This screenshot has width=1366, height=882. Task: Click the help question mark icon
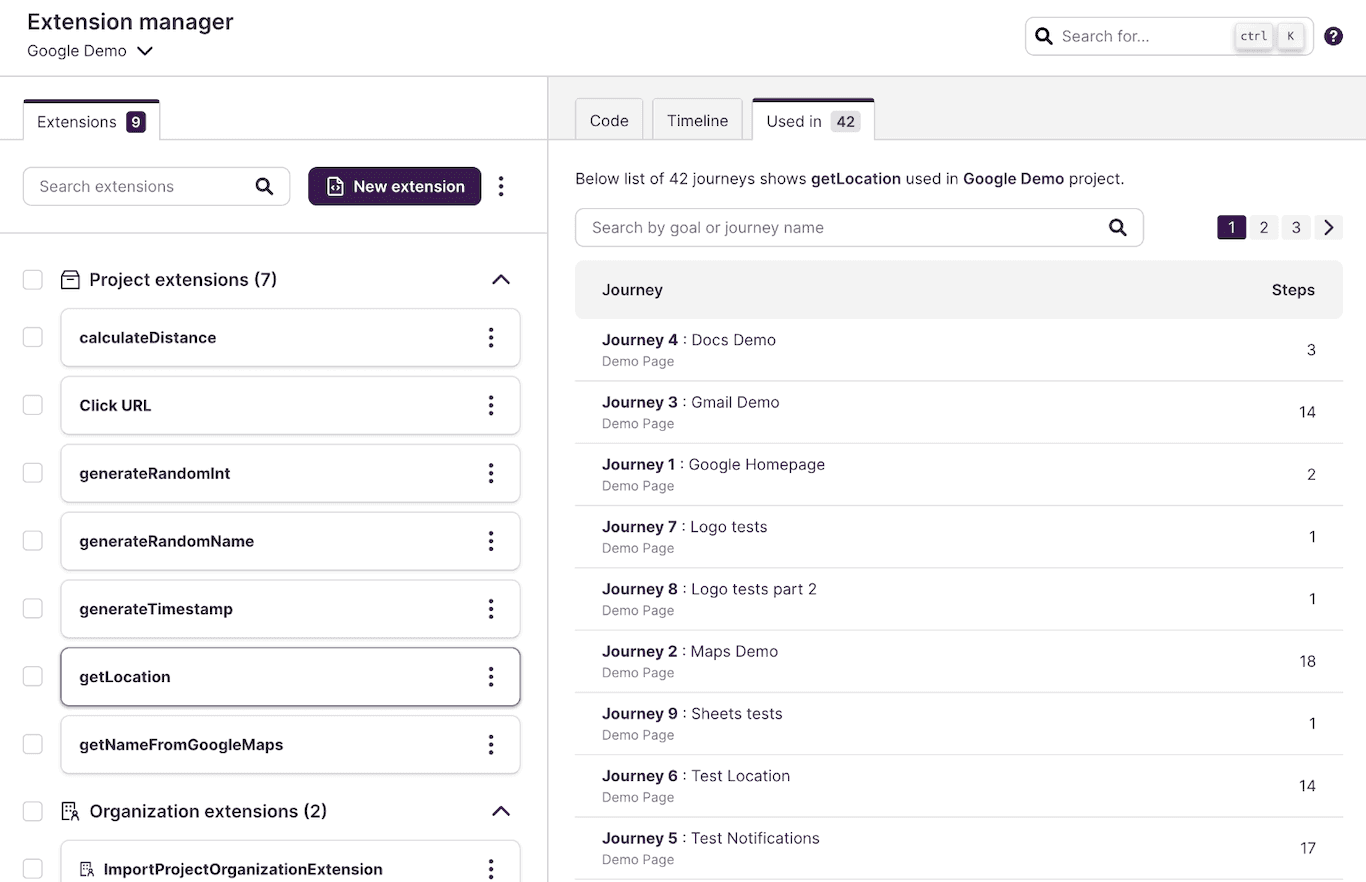[x=1333, y=36]
